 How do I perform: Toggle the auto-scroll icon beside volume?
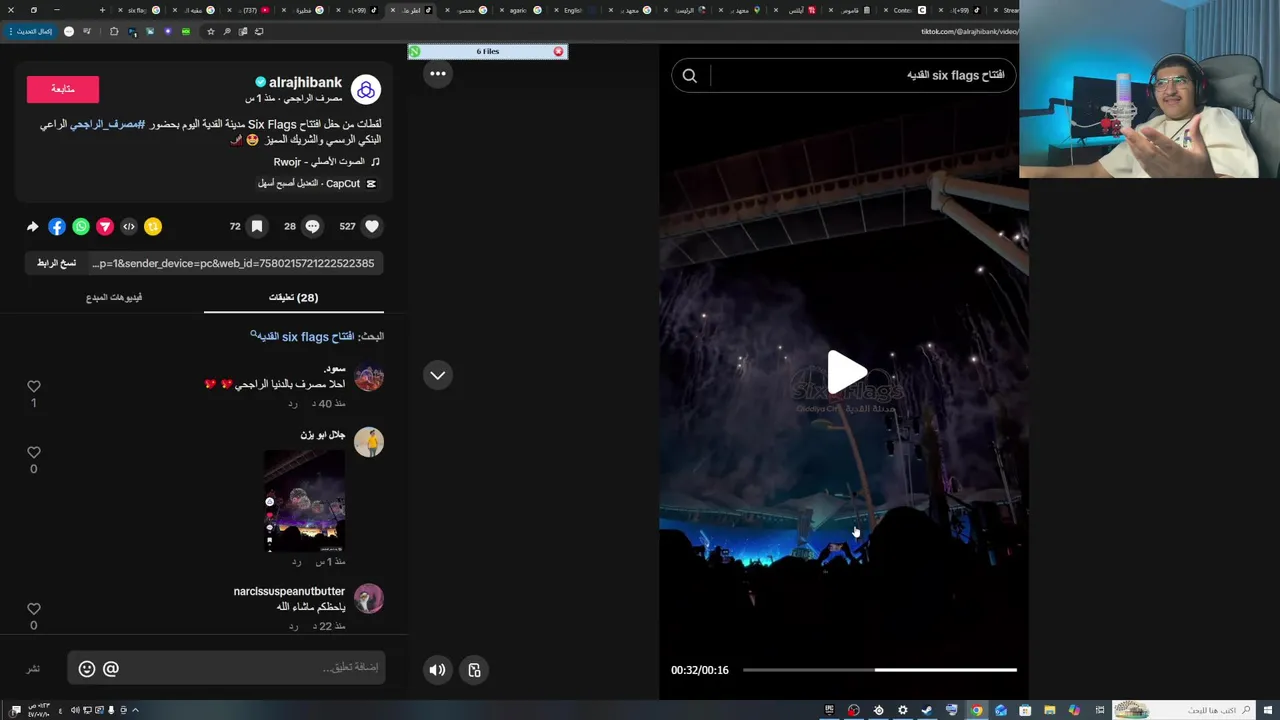(474, 670)
